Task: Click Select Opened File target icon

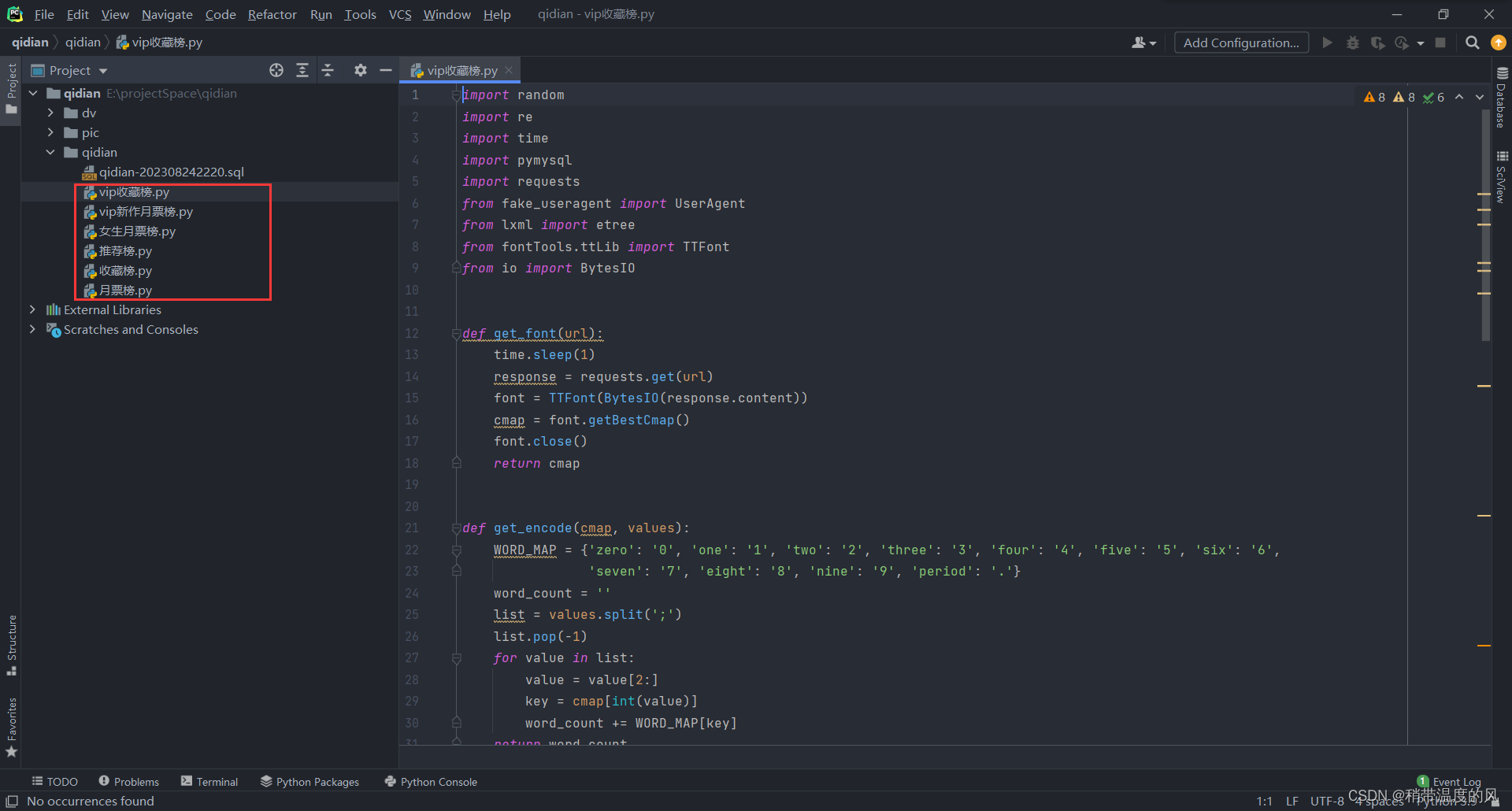Action: pyautogui.click(x=276, y=71)
